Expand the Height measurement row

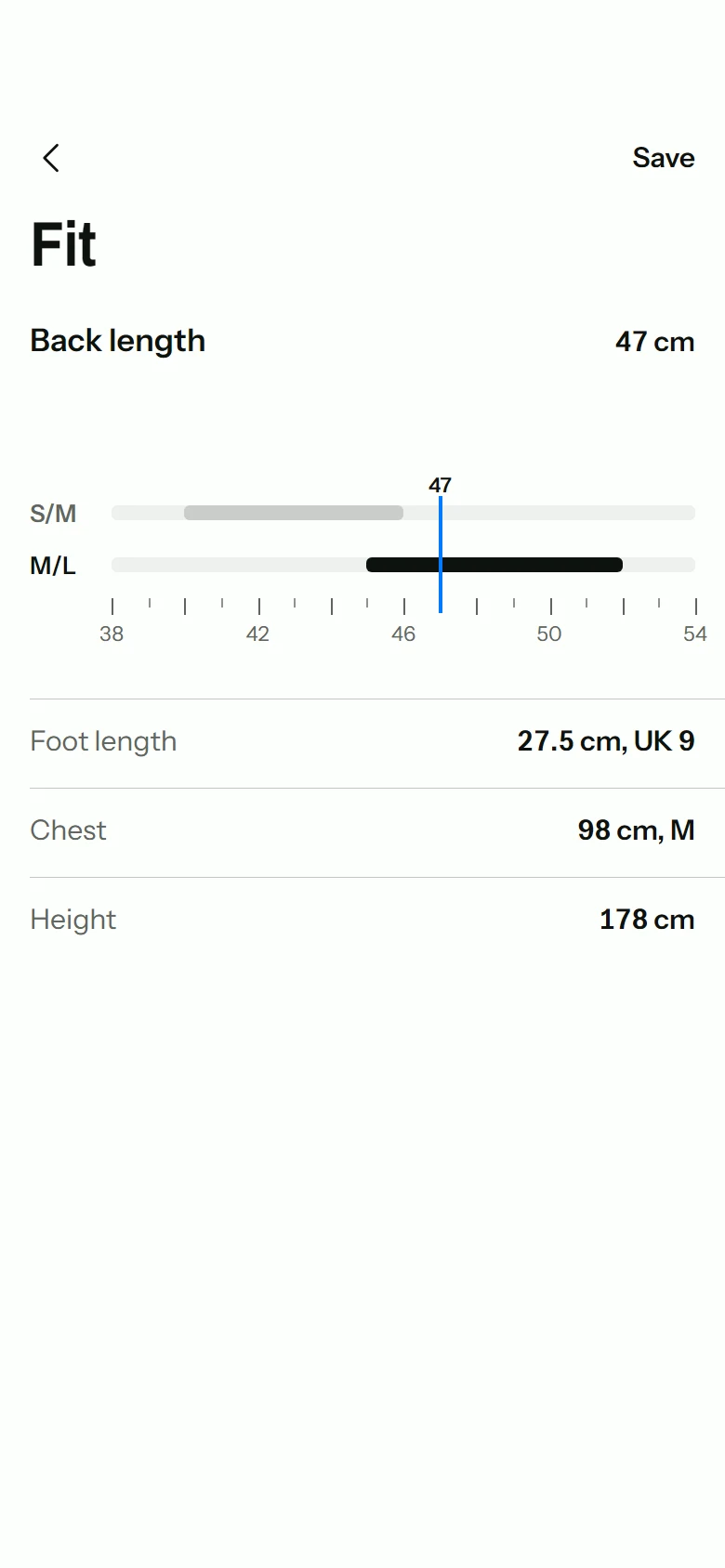[x=362, y=920]
